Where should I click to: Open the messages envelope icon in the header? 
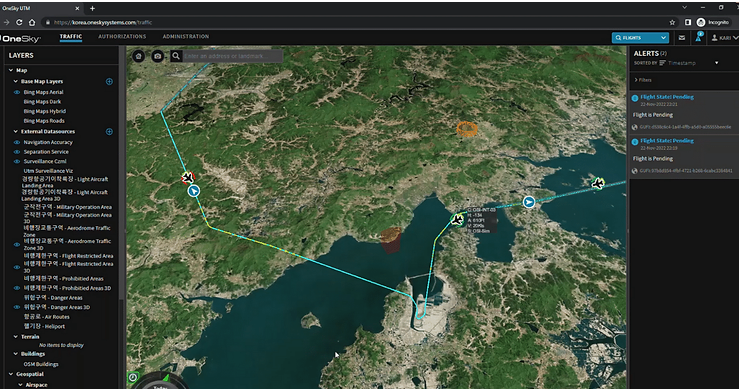point(681,38)
